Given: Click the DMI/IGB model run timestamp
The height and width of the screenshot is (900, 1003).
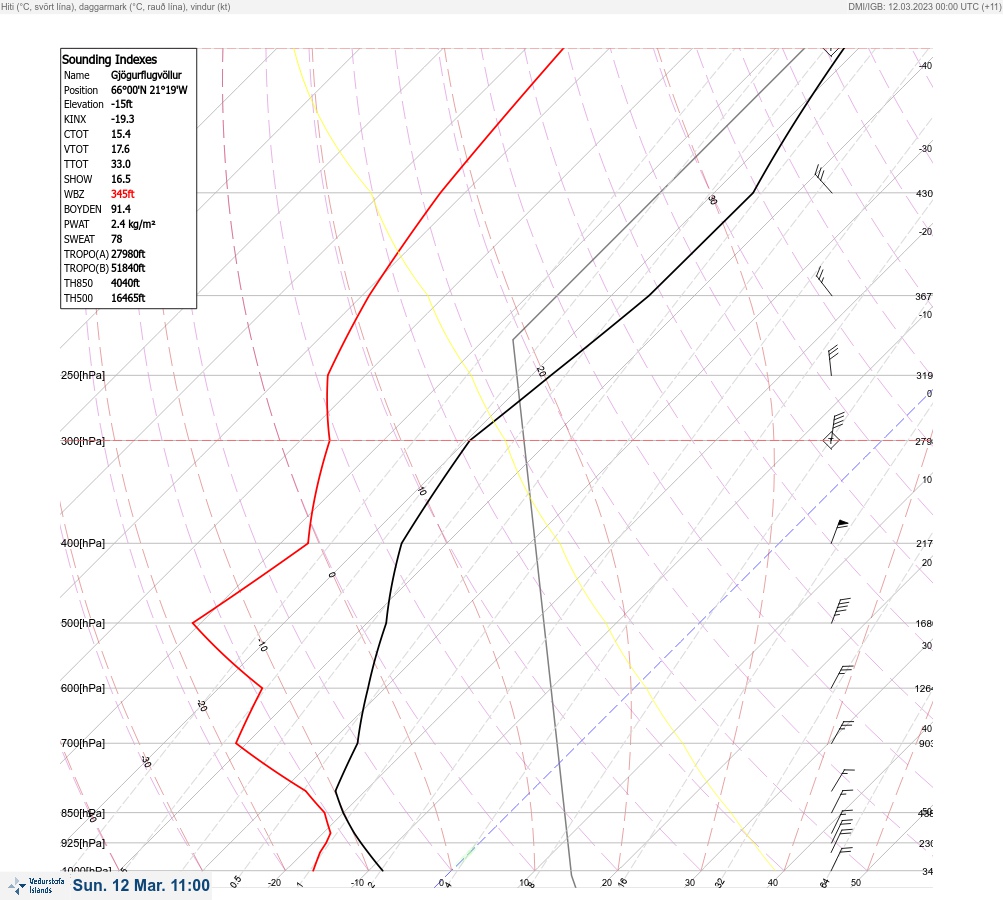Looking at the screenshot, I should click(x=924, y=6).
